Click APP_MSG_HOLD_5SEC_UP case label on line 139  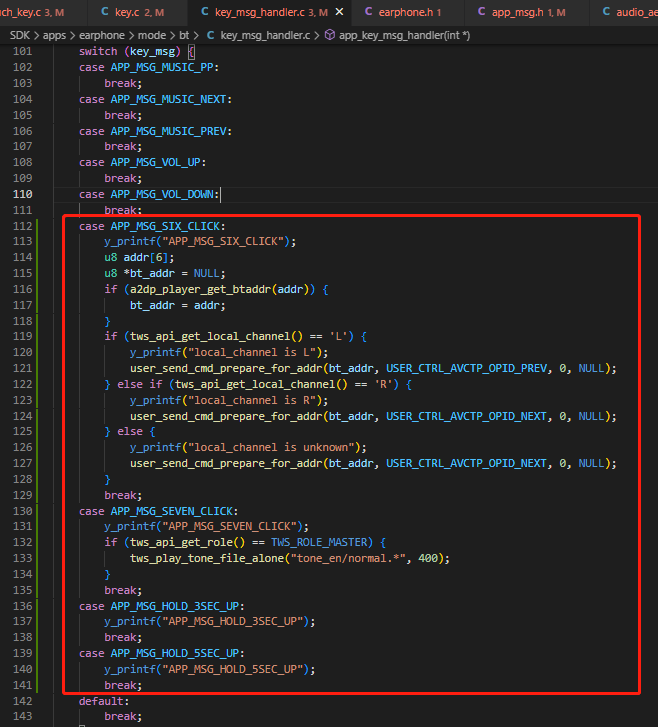point(175,653)
